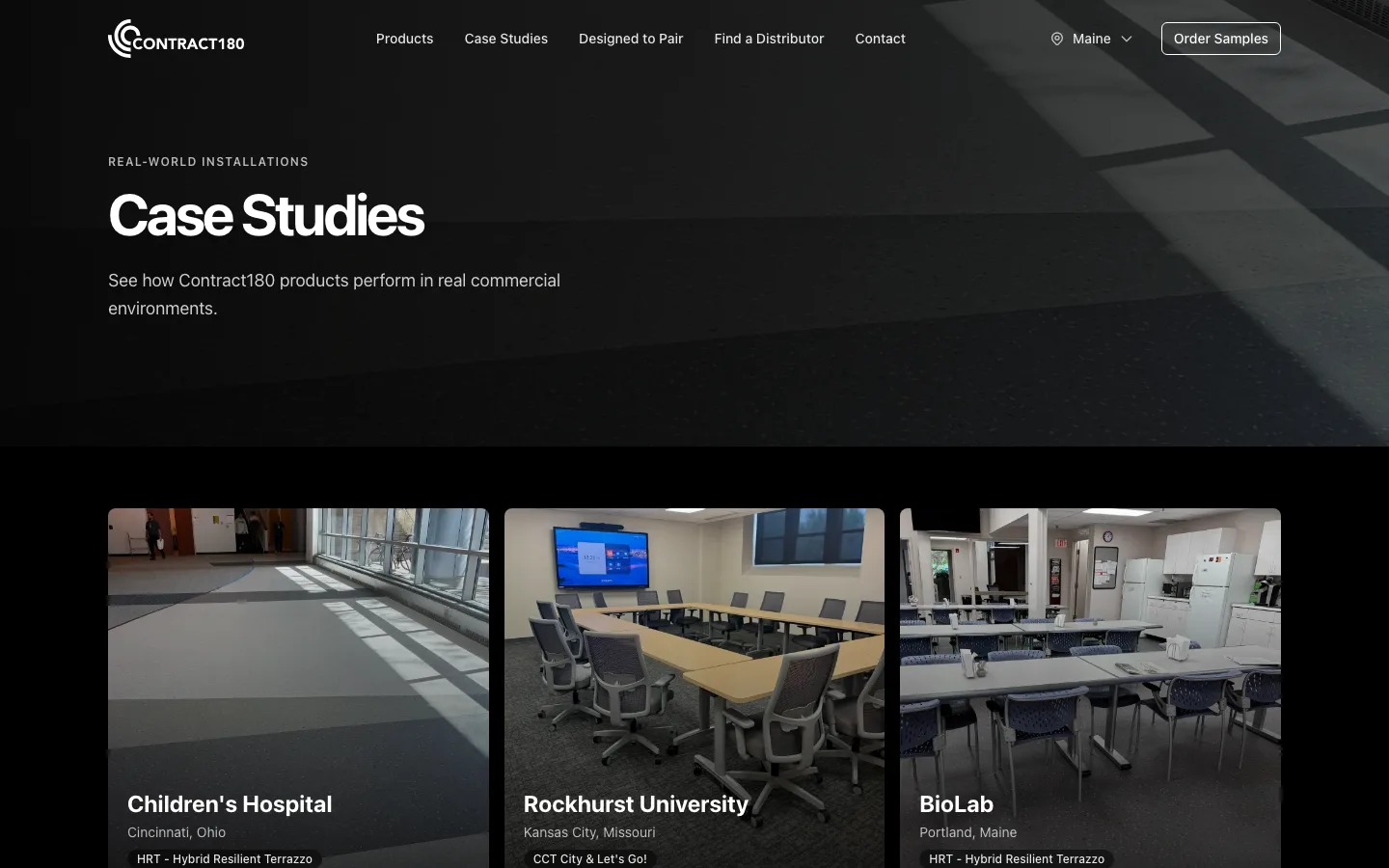Screen dimensions: 1389x868
Task: Open the Designed to Pair page
Action: (x=631, y=39)
